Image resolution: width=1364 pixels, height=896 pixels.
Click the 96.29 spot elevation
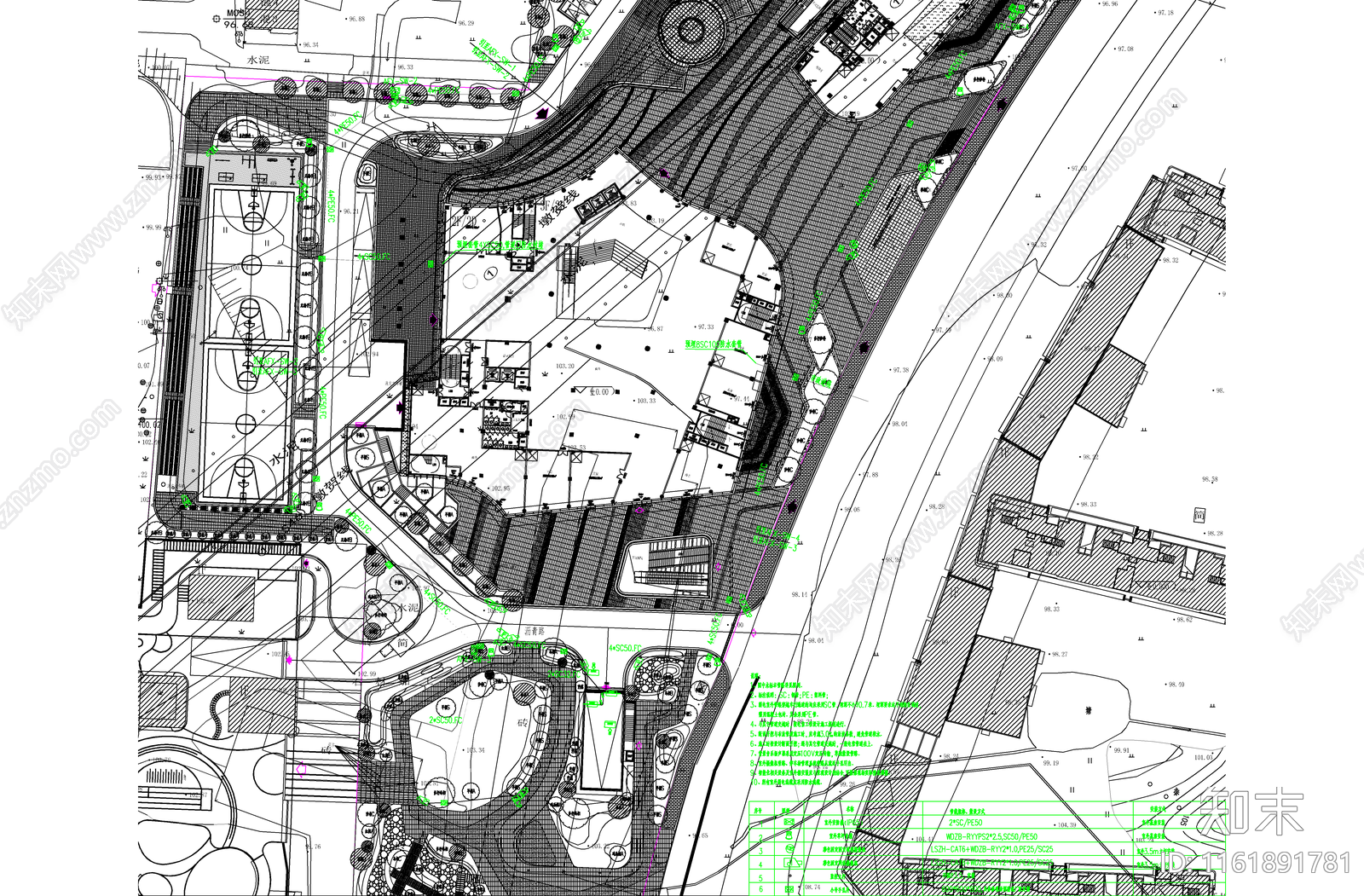click(x=466, y=23)
